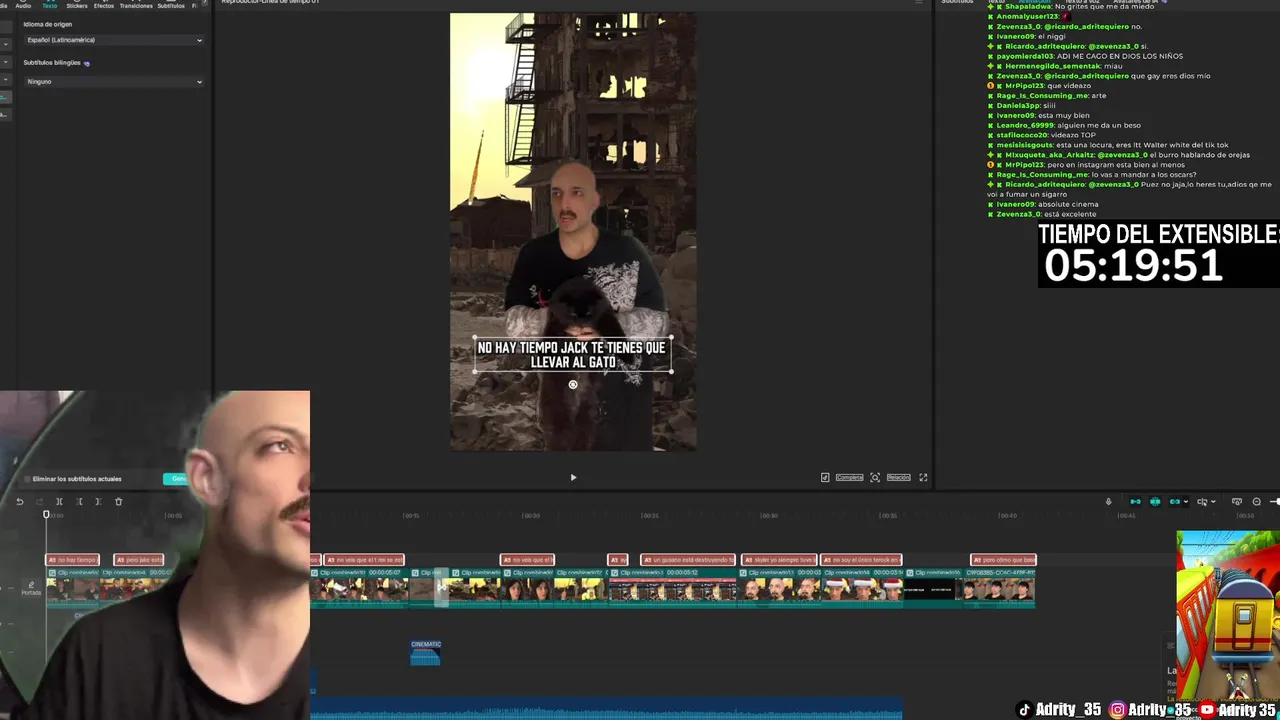Open the linkage dropdown arrow

1184,501
